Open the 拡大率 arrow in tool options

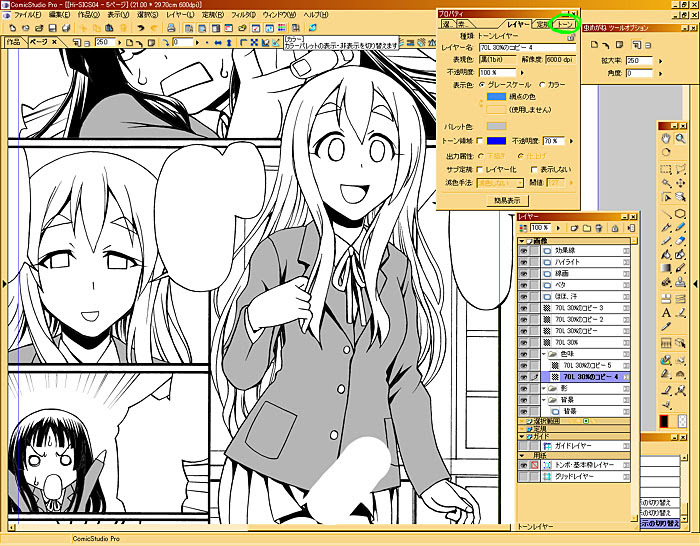tap(661, 61)
